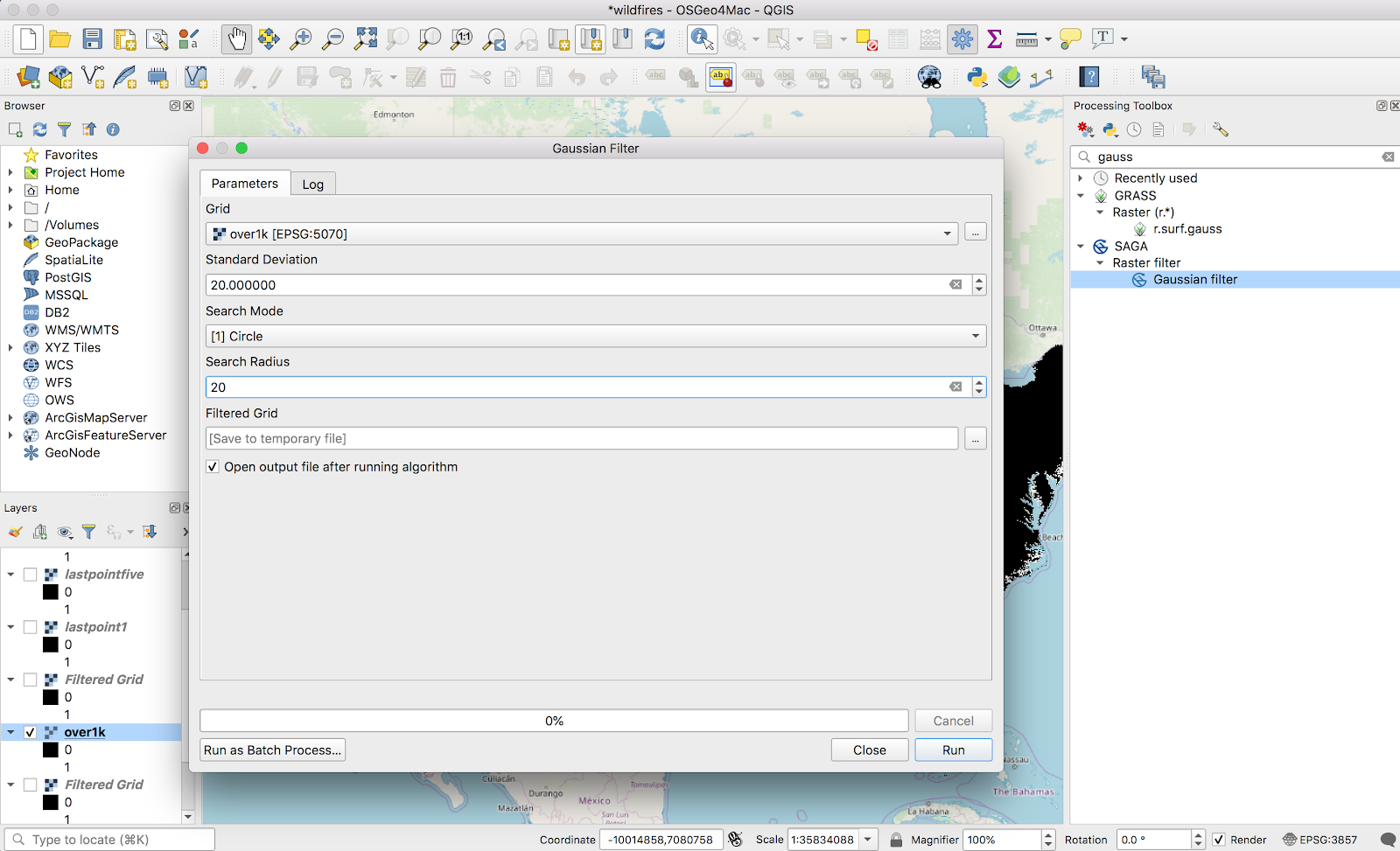Open the Statistical Summary sigma icon
This screenshot has width=1400, height=851.
click(x=995, y=39)
